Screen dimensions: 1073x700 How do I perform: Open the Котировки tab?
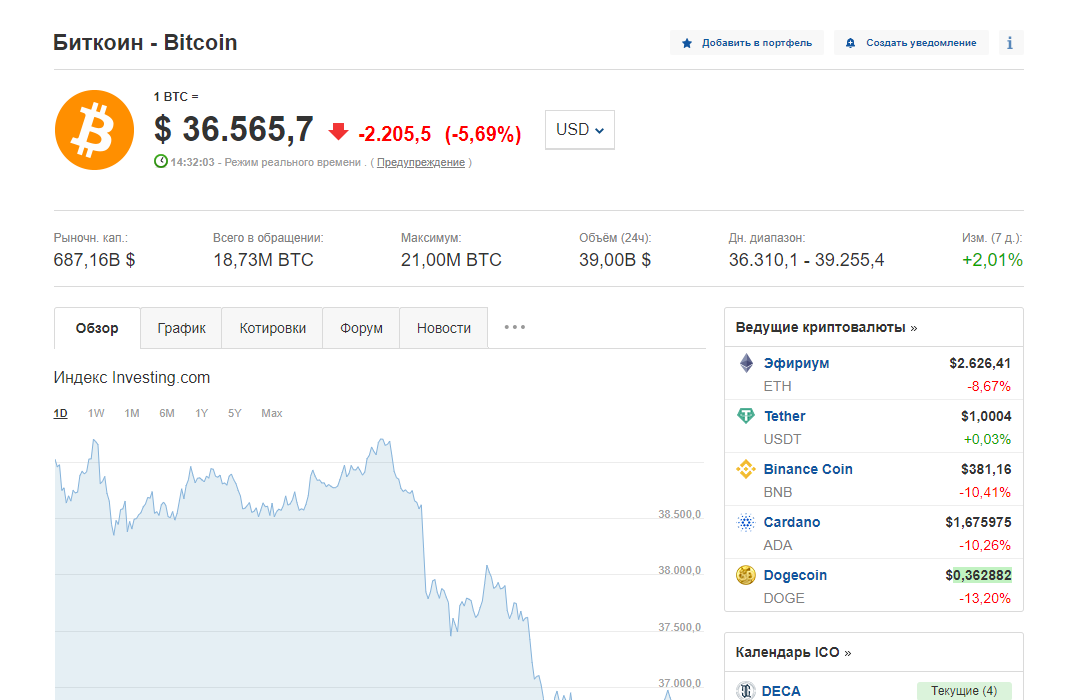[x=272, y=328]
